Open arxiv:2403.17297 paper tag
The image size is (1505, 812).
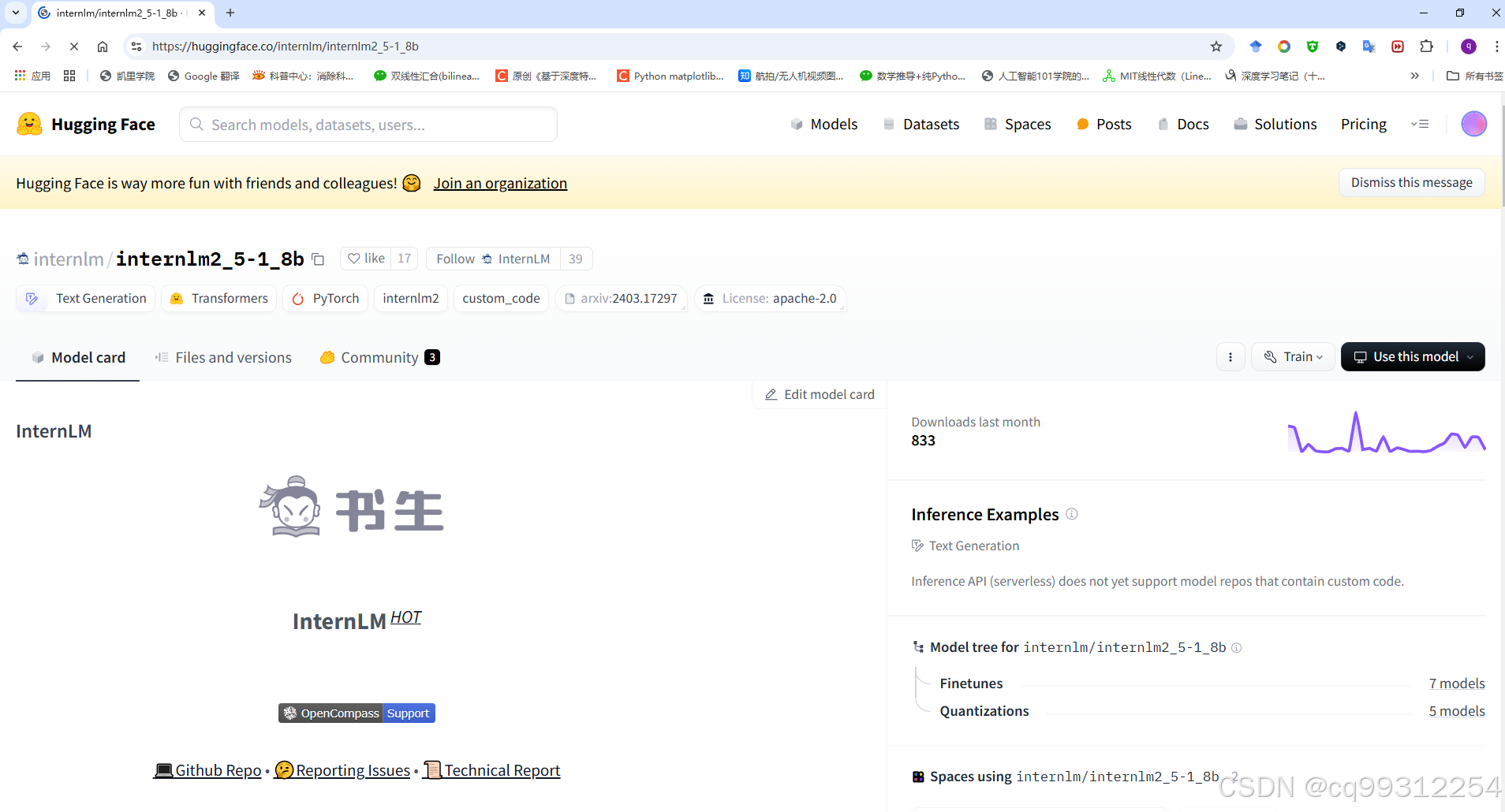(622, 299)
